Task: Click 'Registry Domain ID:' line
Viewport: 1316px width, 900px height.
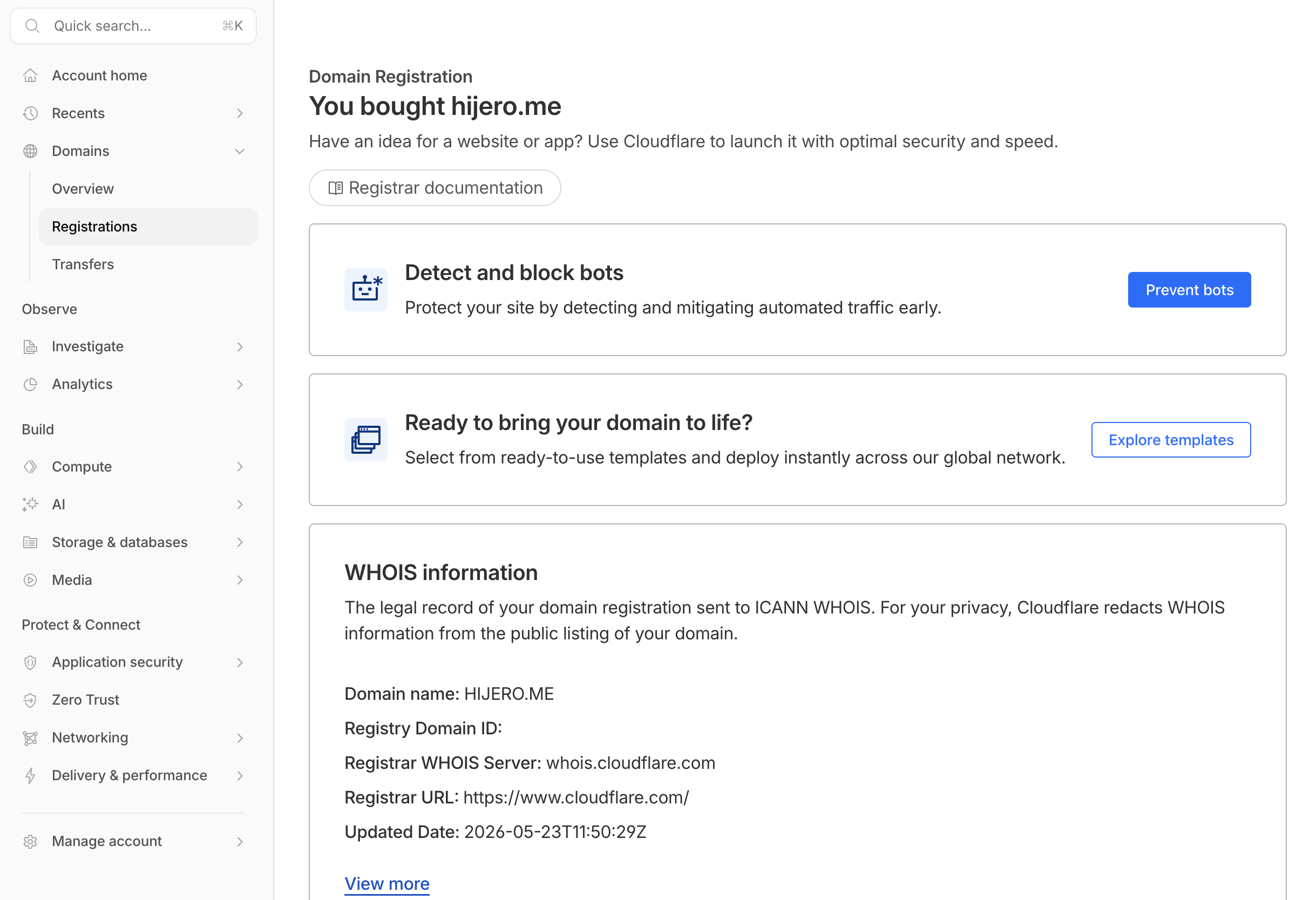Action: point(423,728)
